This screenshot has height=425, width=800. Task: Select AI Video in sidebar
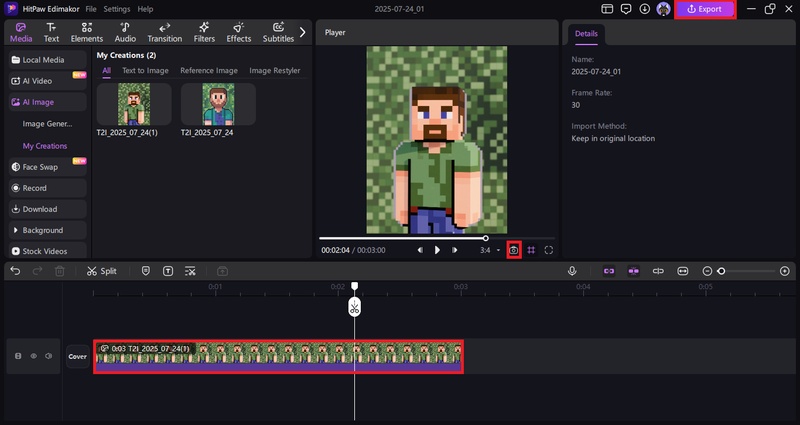pos(47,81)
